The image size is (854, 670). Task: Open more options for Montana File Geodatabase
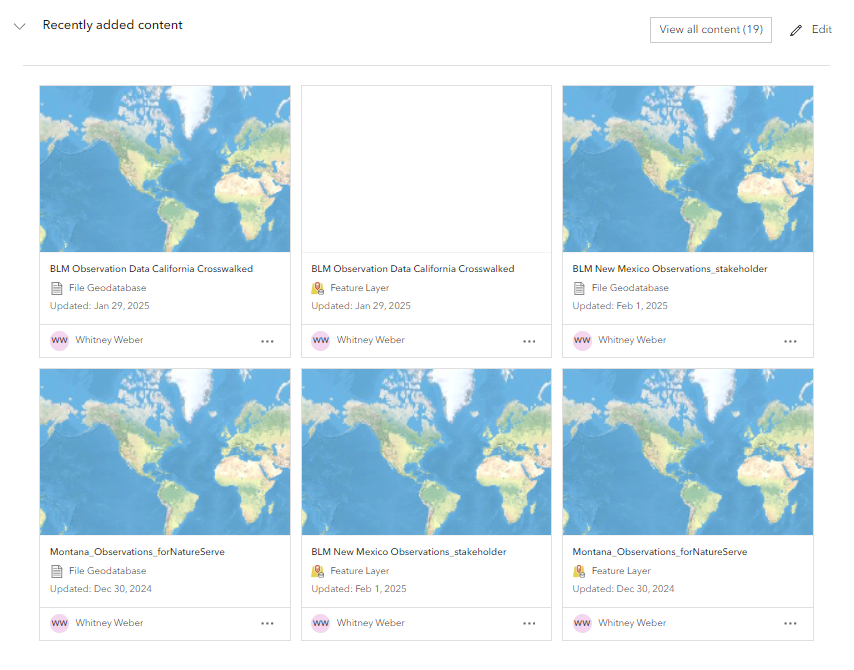(x=267, y=624)
